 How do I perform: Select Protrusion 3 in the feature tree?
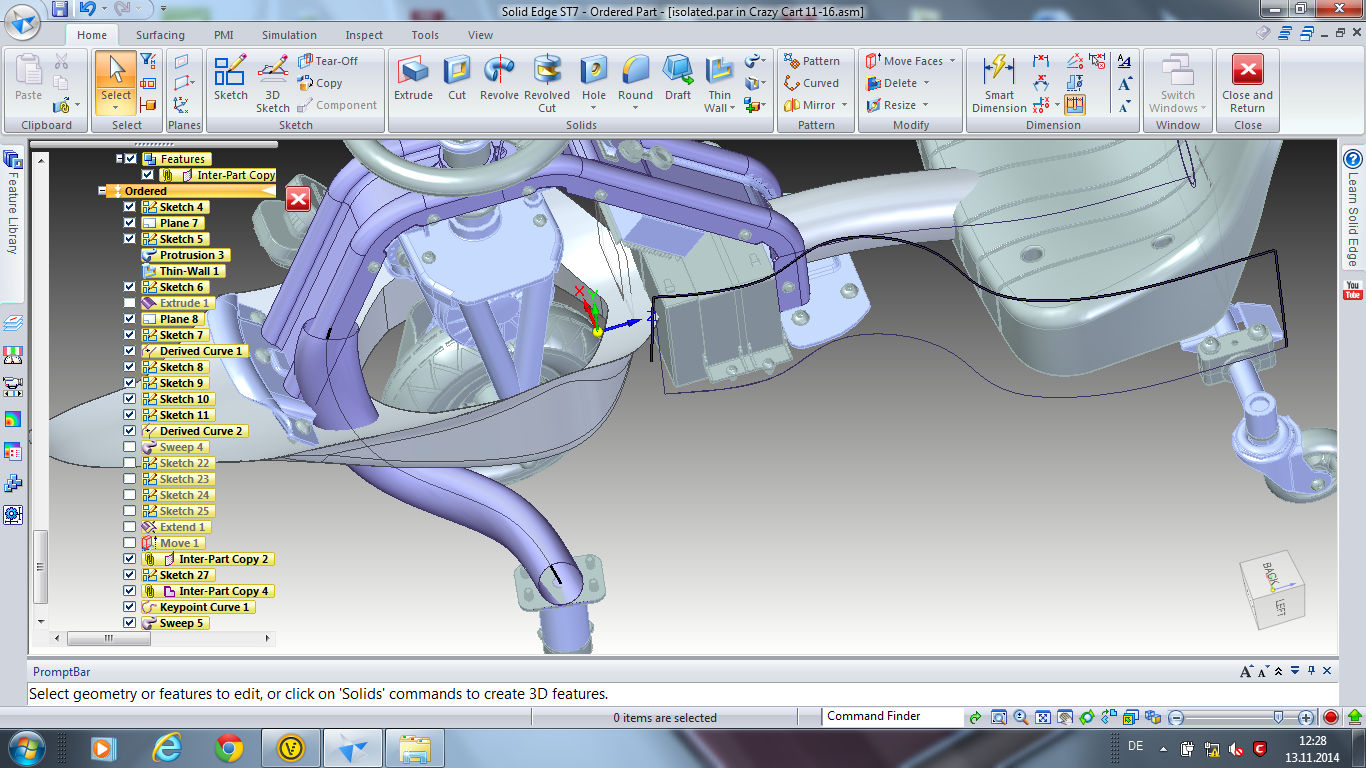pyautogui.click(x=186, y=255)
